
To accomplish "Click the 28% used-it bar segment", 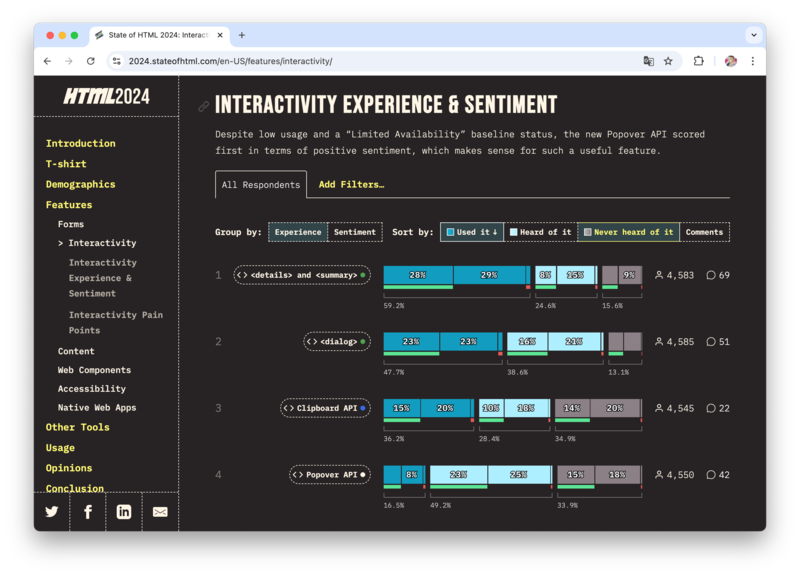I will tap(418, 275).
